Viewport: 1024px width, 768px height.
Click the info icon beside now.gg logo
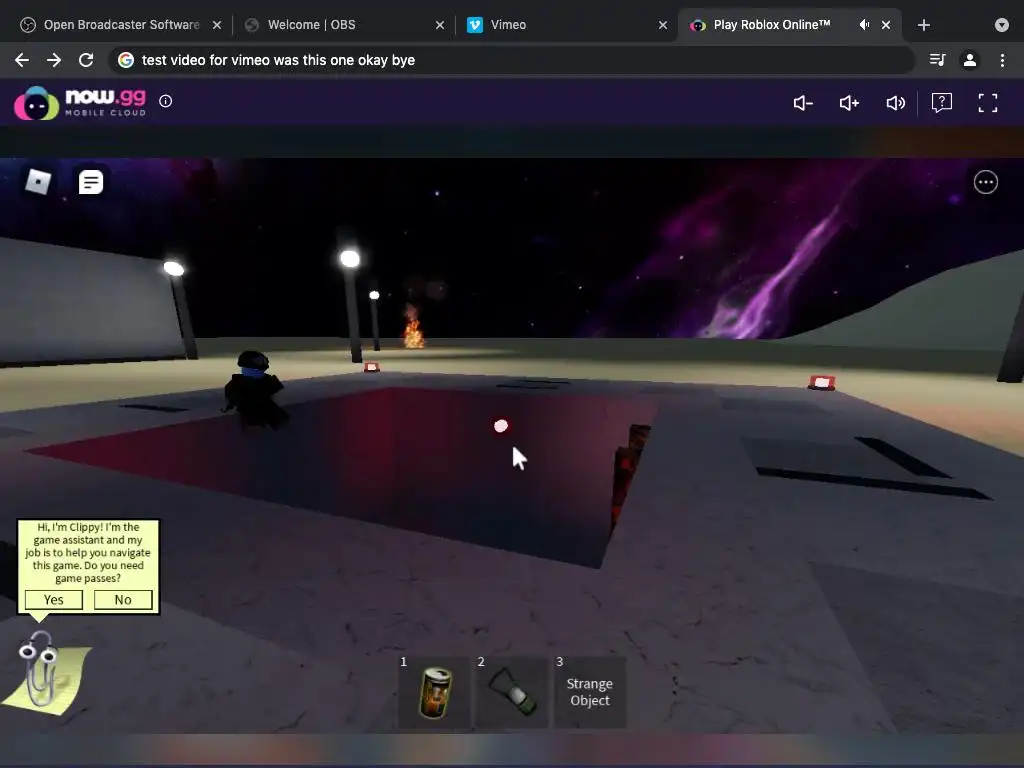pyautogui.click(x=166, y=101)
